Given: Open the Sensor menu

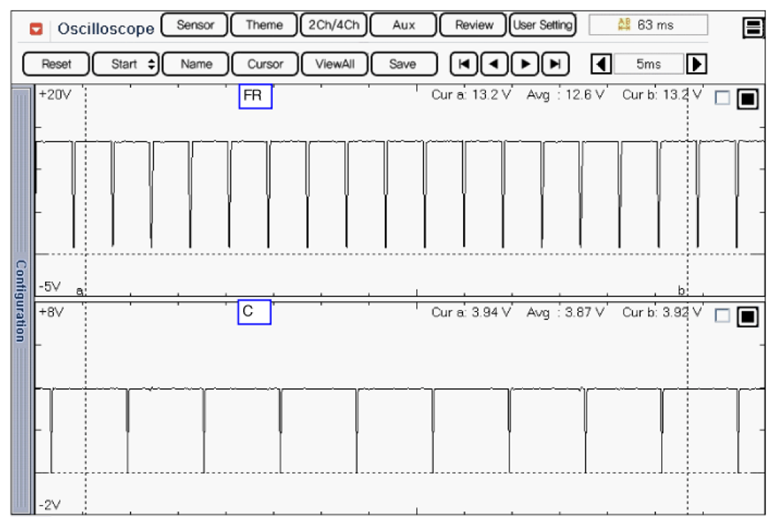Looking at the screenshot, I should point(195,25).
